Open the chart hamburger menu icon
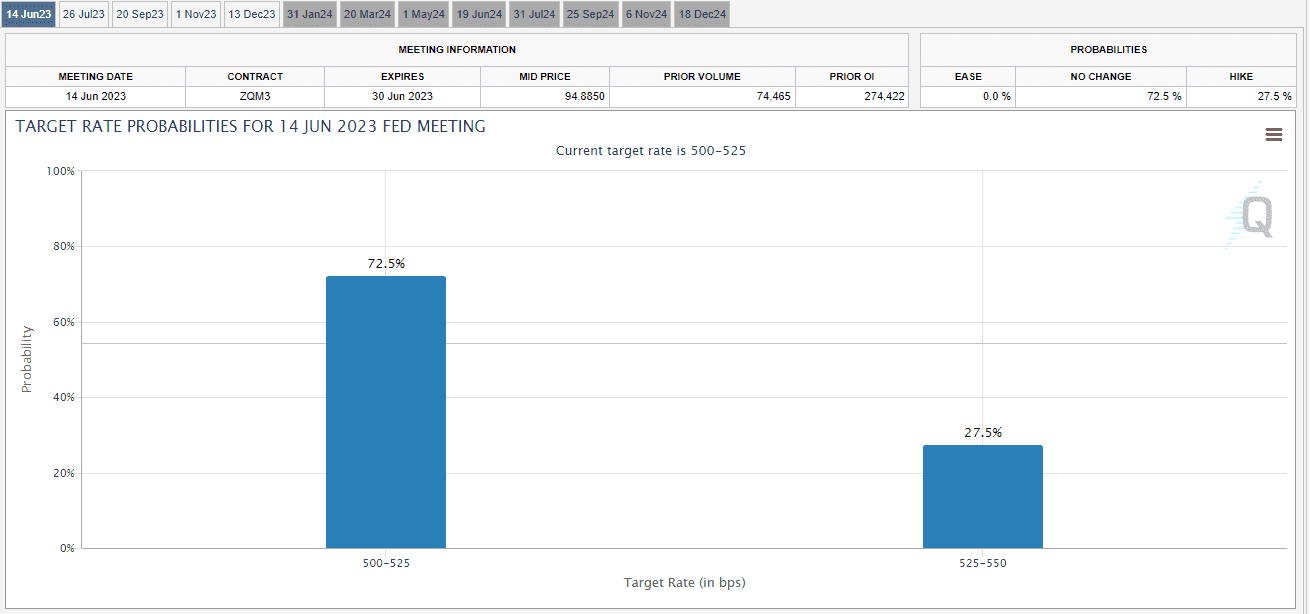Screen dimensions: 1310x614 click(1273, 135)
